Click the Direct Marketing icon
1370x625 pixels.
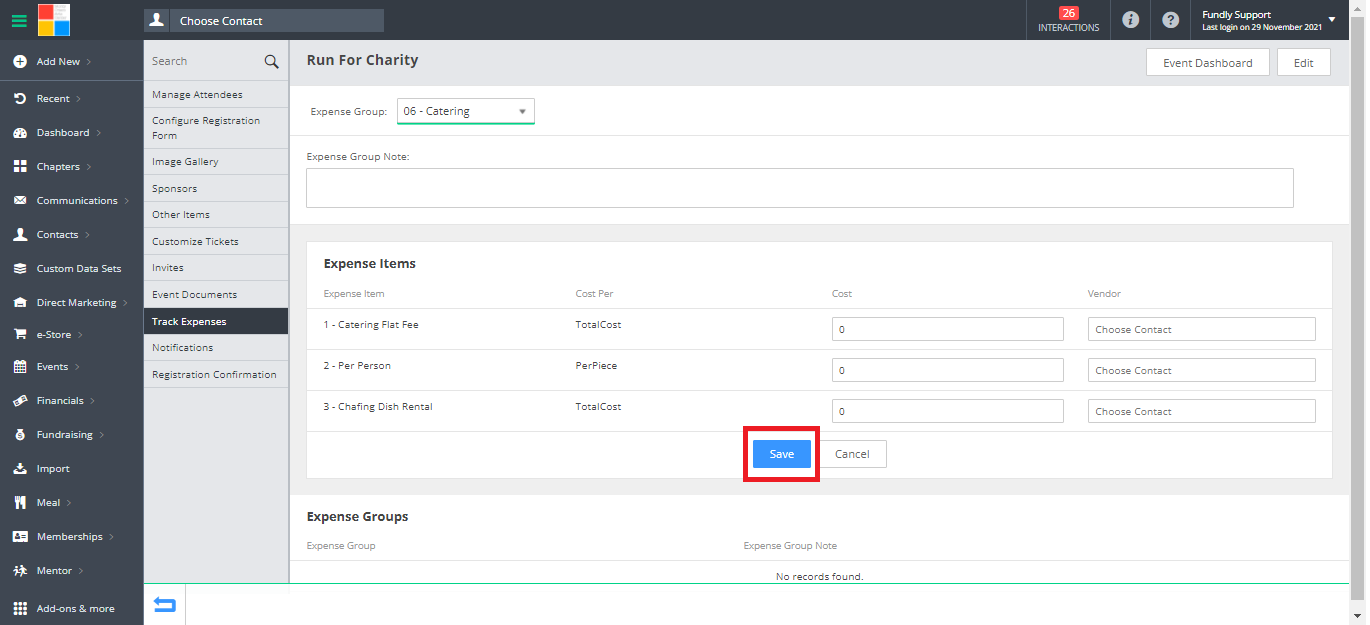click(20, 303)
